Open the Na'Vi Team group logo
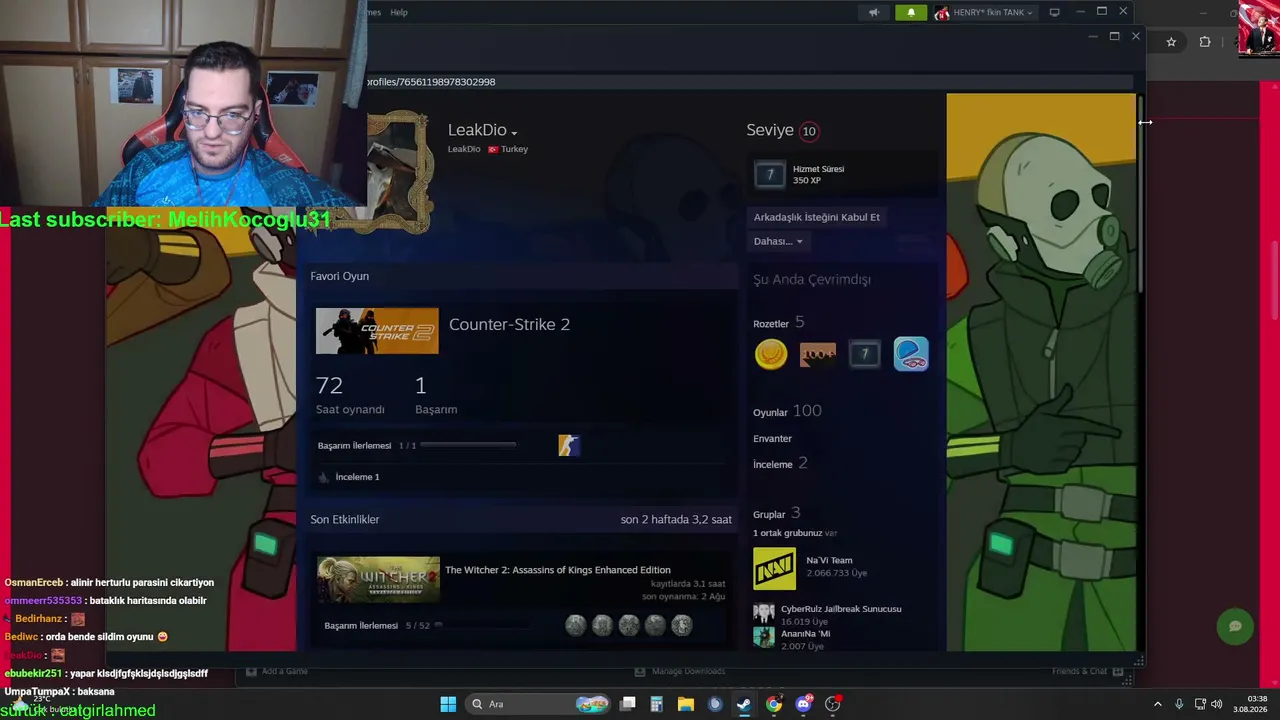The image size is (1280, 720). (775, 568)
